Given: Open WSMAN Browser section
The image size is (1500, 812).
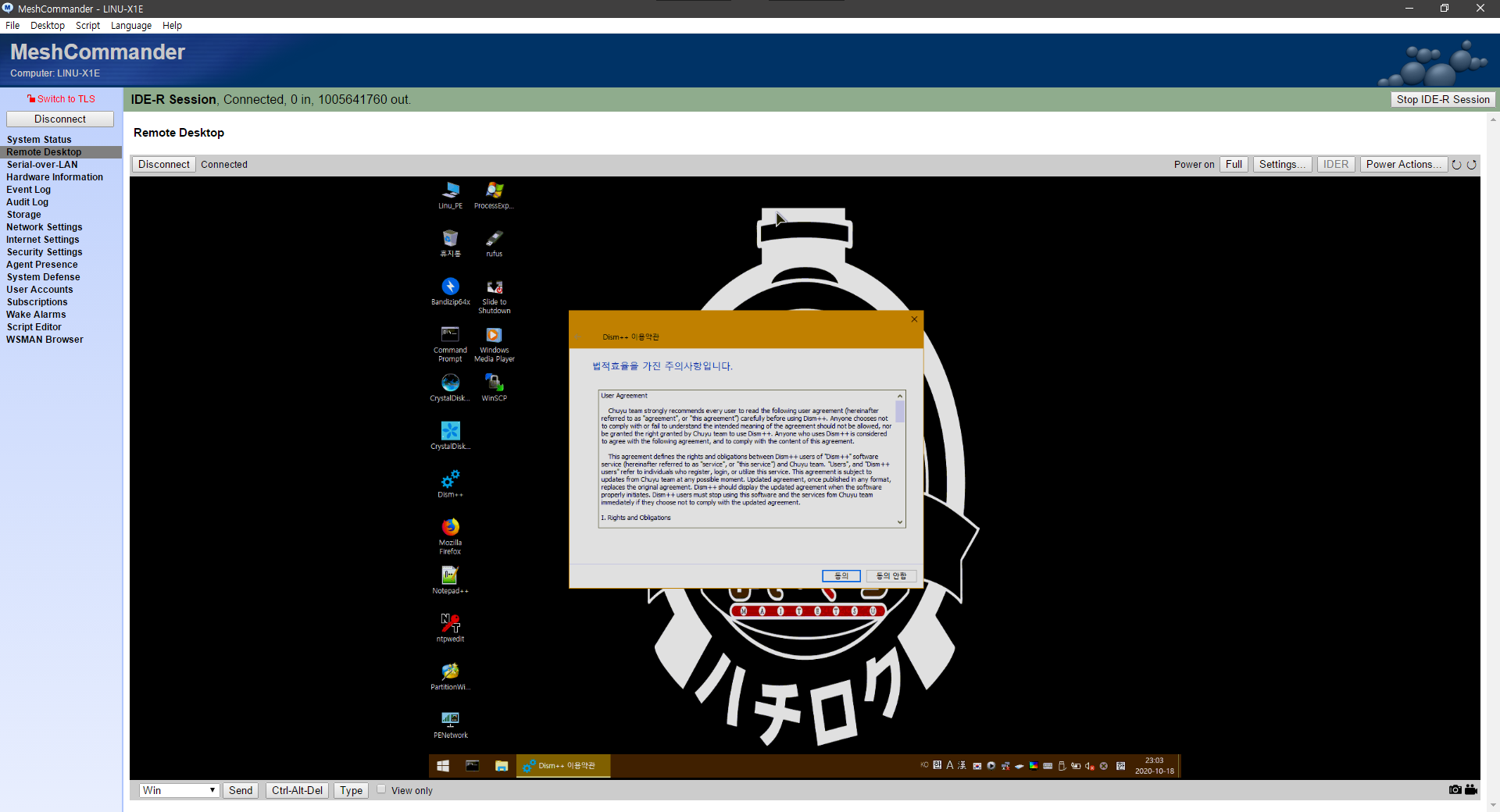Looking at the screenshot, I should click(x=45, y=340).
